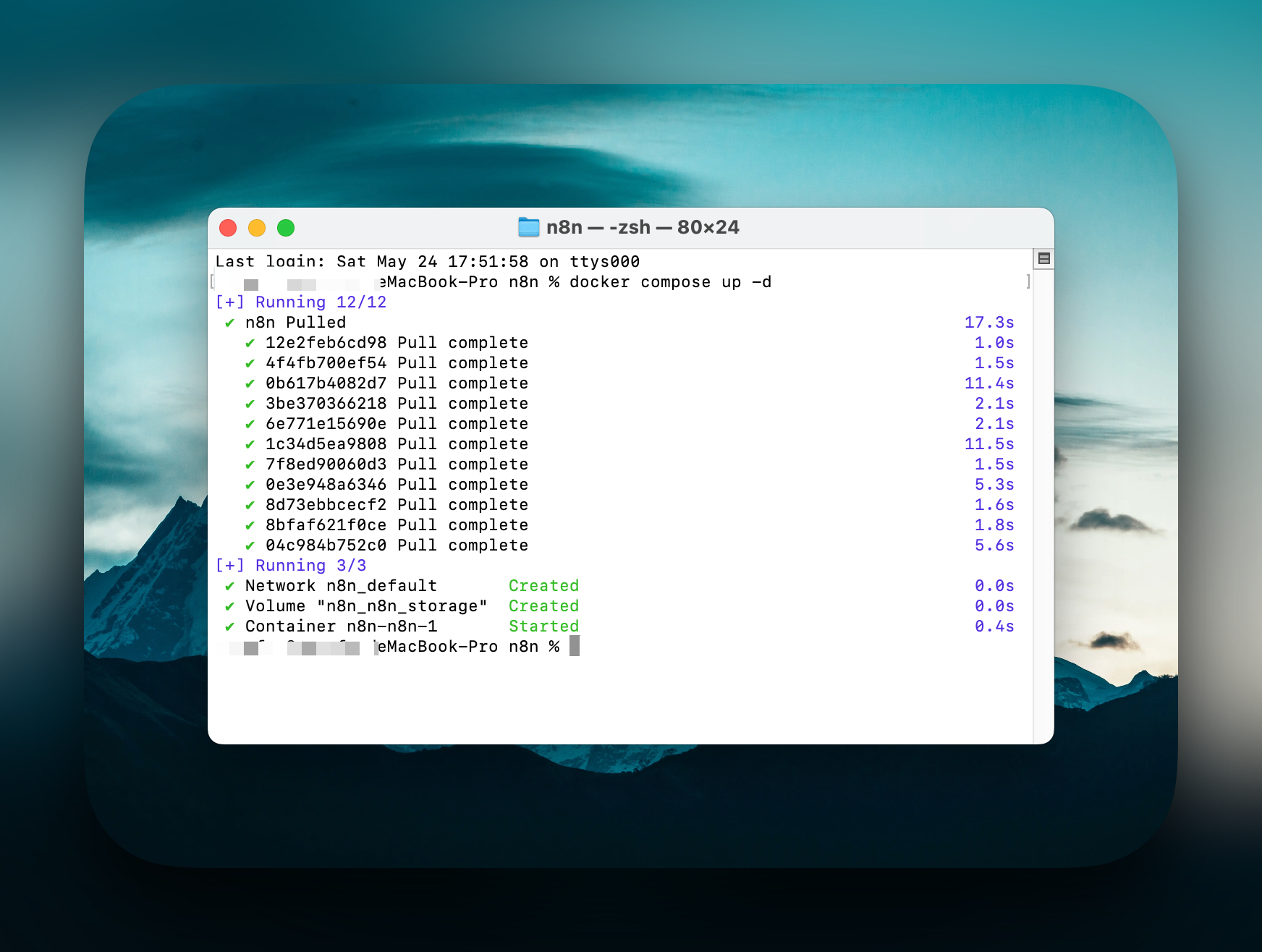Click the folder icon in the title bar
The width and height of the screenshot is (1262, 952).
point(529,227)
